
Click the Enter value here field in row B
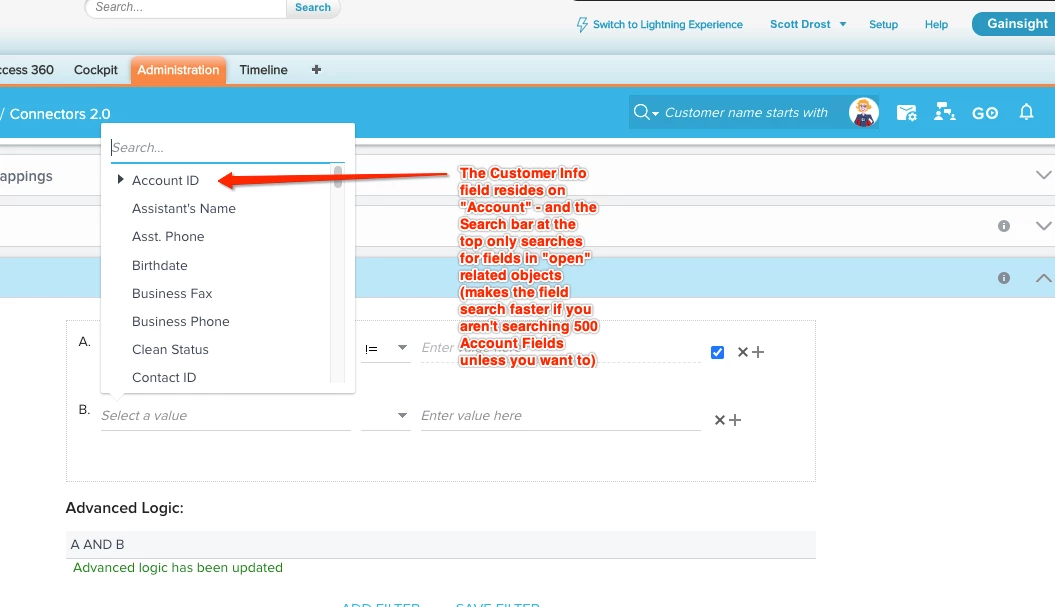(x=560, y=416)
